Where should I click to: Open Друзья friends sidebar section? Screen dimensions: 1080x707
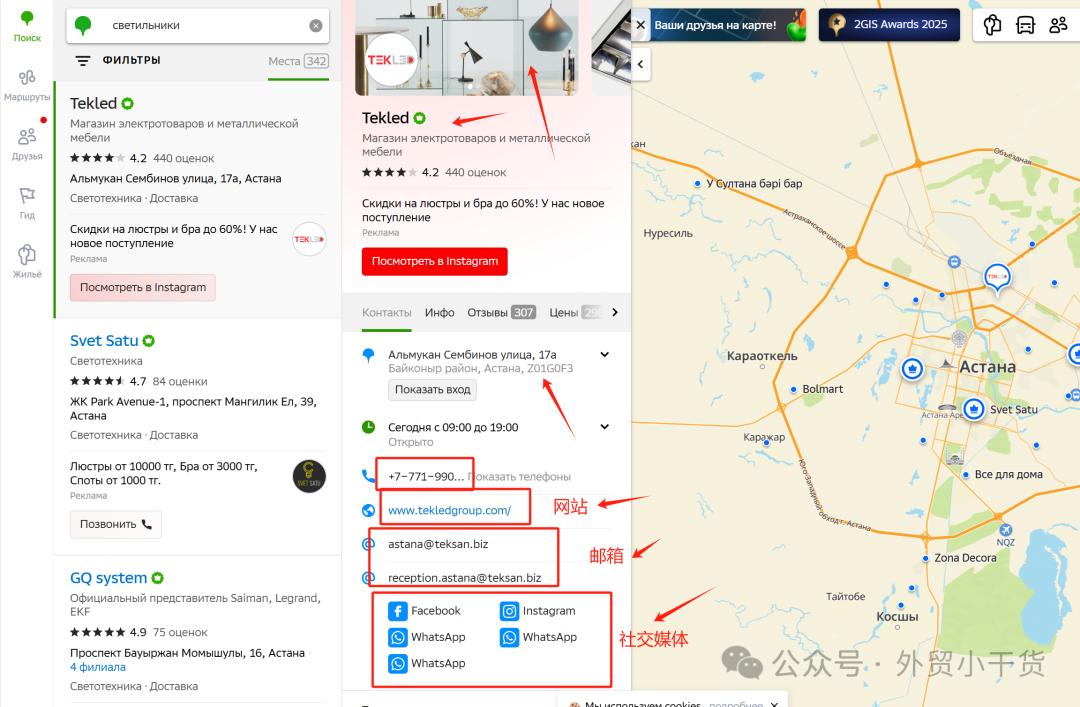click(x=27, y=145)
